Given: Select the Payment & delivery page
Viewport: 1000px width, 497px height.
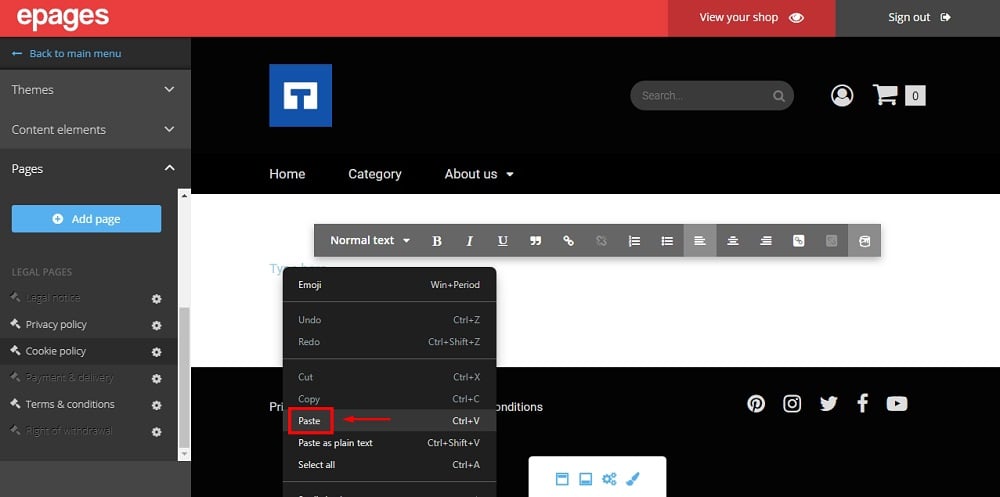Looking at the screenshot, I should coord(70,378).
